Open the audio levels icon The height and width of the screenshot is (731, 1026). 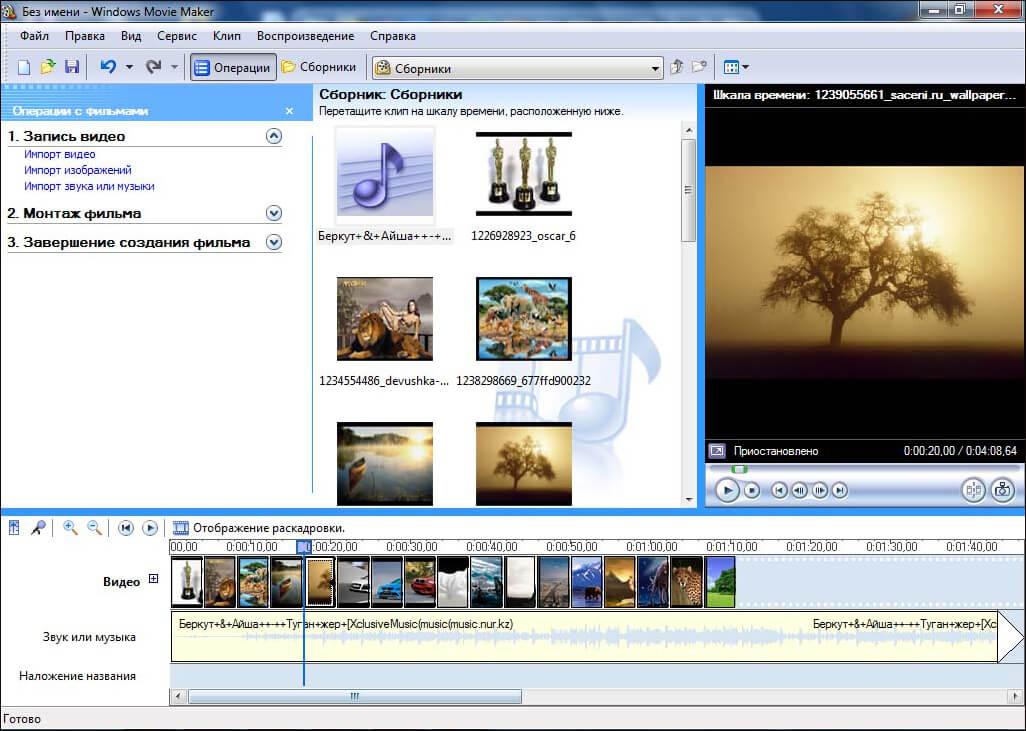point(14,527)
